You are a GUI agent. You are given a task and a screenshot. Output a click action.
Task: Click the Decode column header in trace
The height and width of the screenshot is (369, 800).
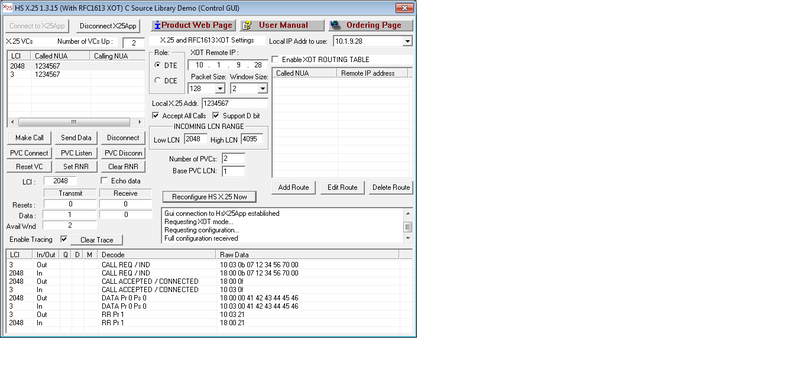[x=158, y=254]
